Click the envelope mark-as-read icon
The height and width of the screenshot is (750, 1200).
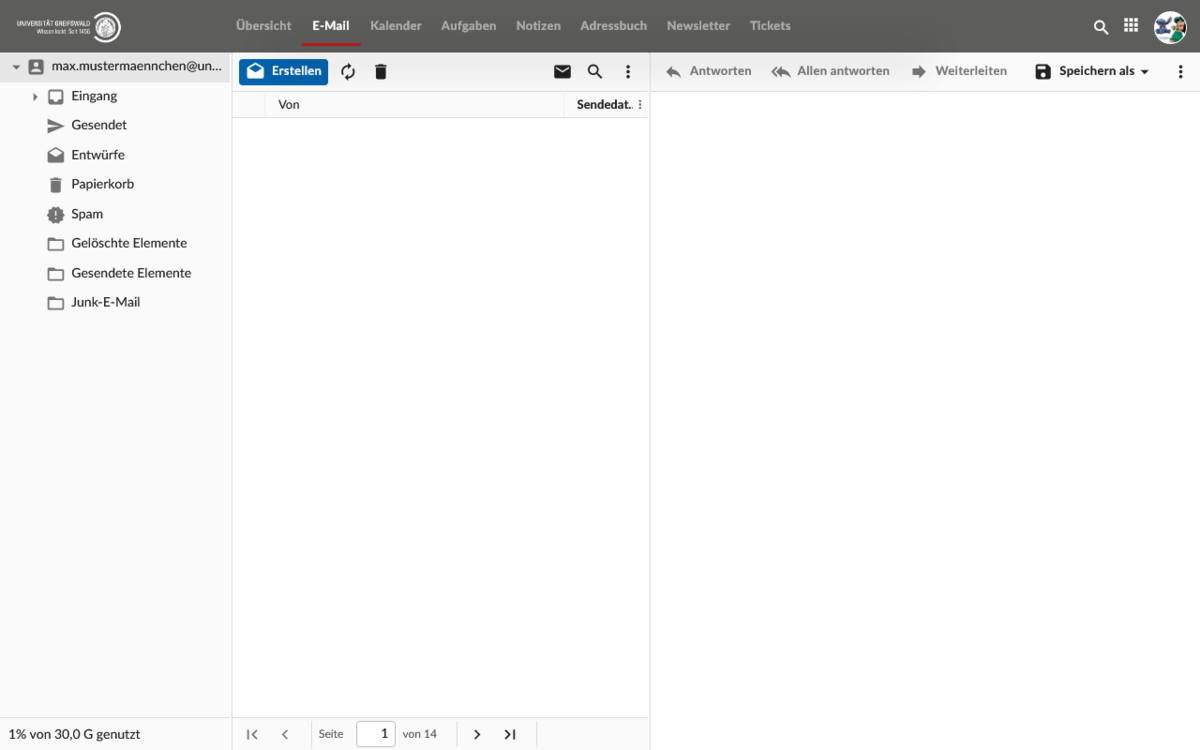[562, 72]
